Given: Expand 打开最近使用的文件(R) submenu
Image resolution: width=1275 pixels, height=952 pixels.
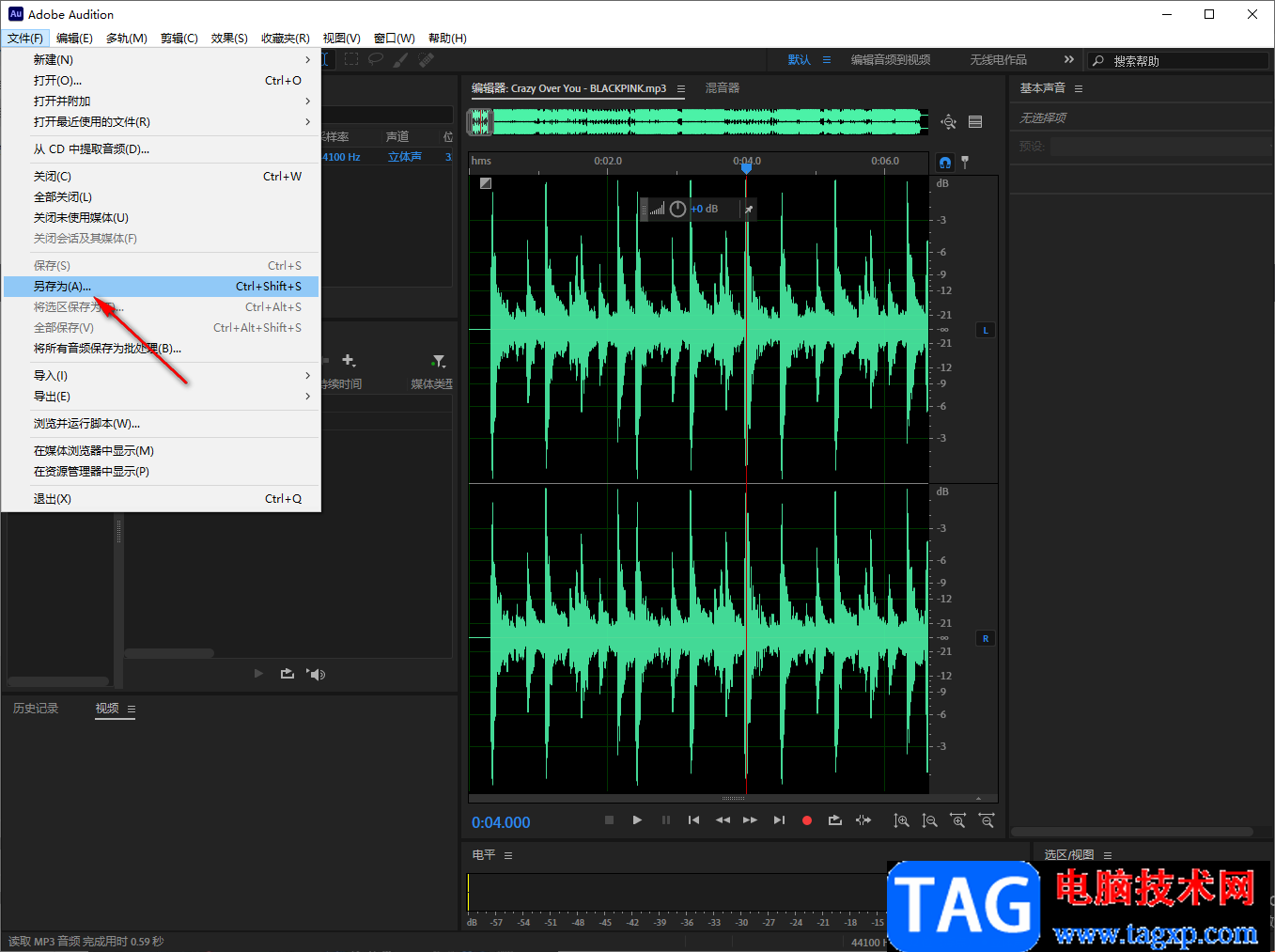Looking at the screenshot, I should 162,122.
